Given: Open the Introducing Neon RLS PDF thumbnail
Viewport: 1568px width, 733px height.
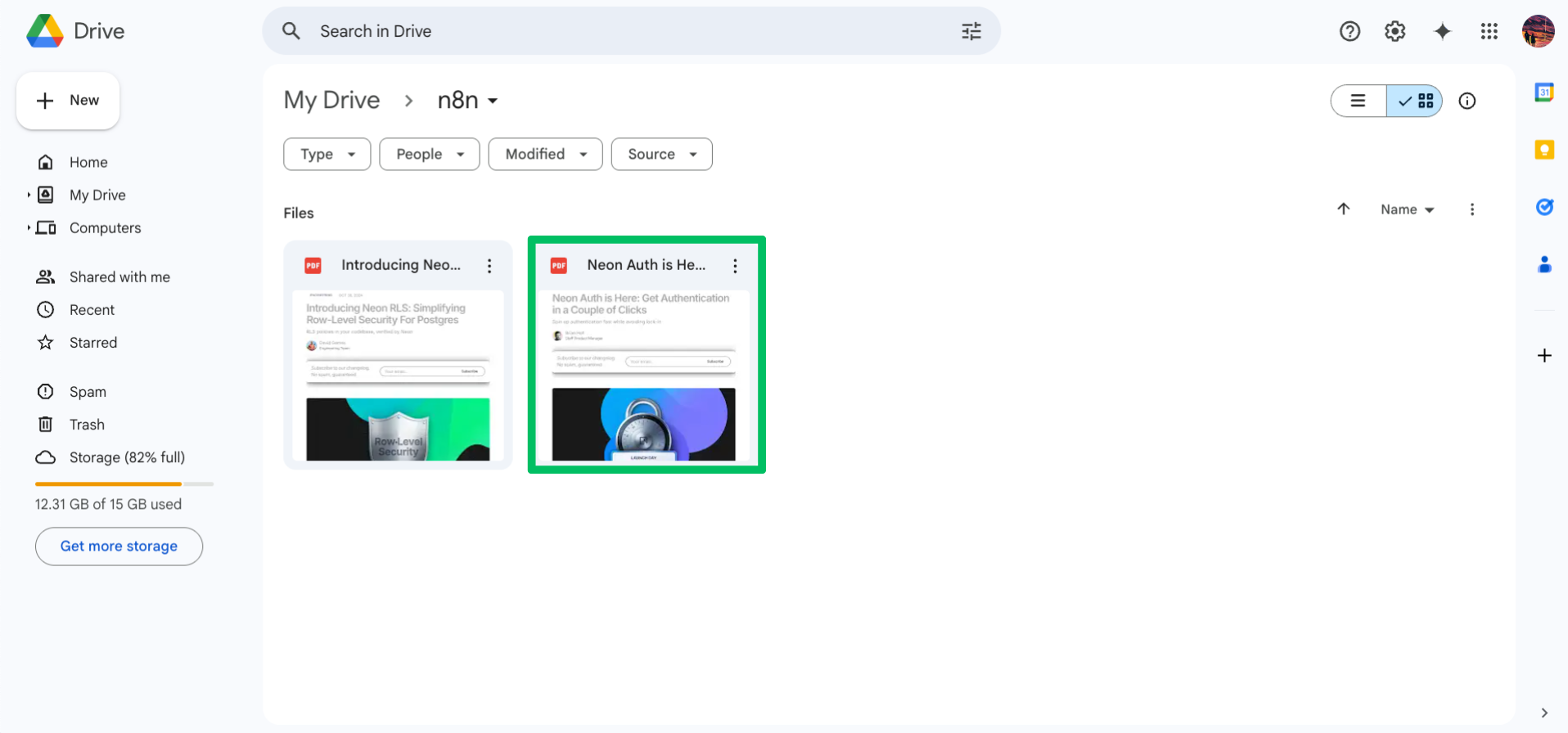Looking at the screenshot, I should pyautogui.click(x=398, y=376).
